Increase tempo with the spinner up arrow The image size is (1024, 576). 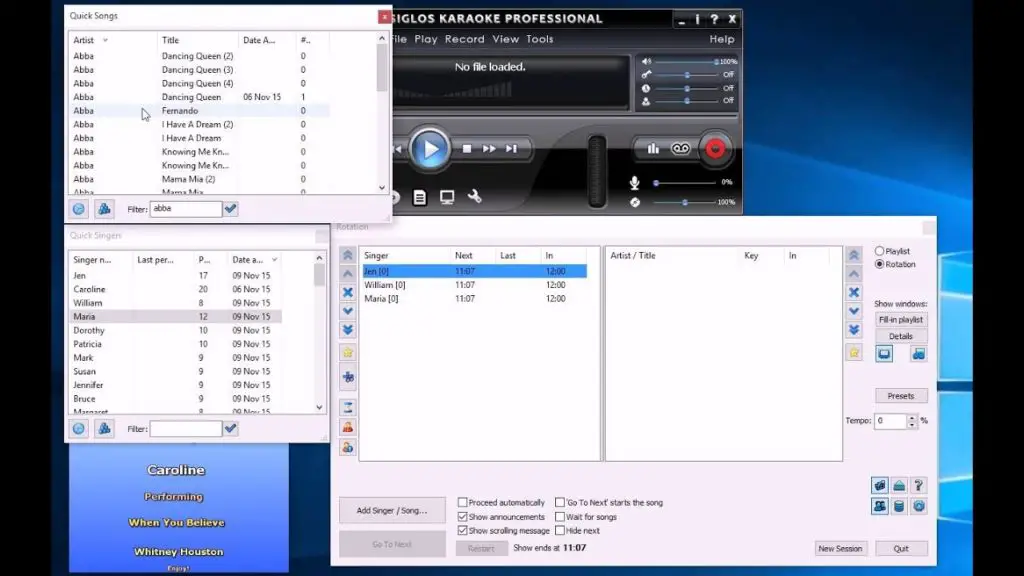click(912, 417)
